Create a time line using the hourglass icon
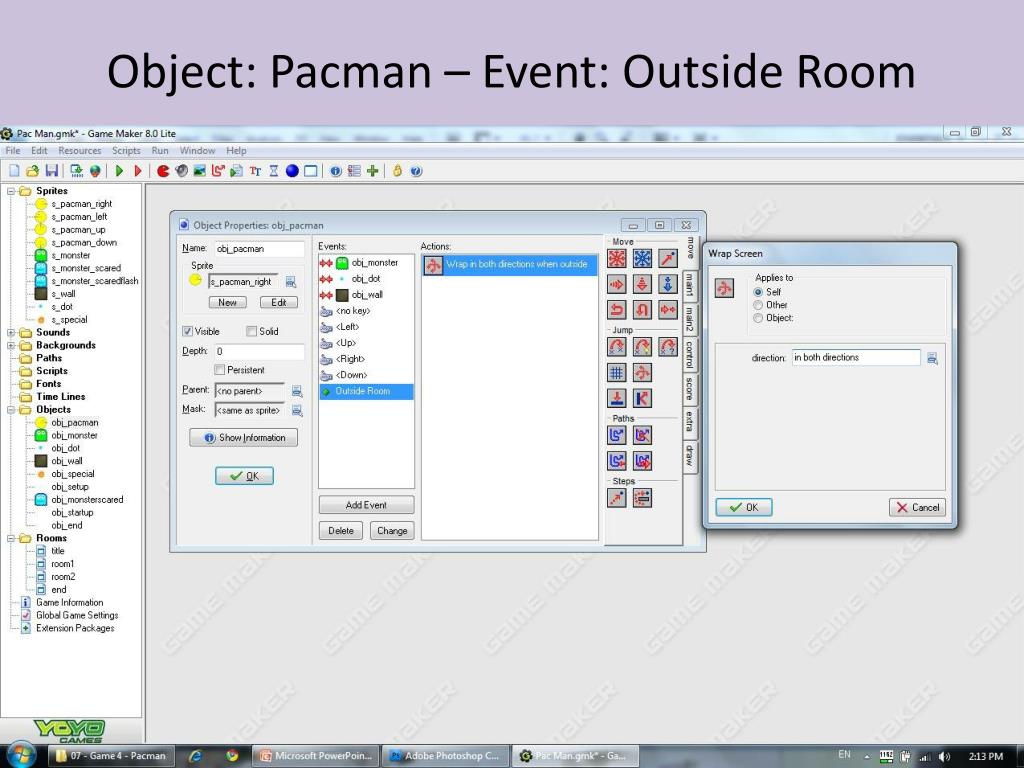Image resolution: width=1024 pixels, height=768 pixels. [274, 171]
